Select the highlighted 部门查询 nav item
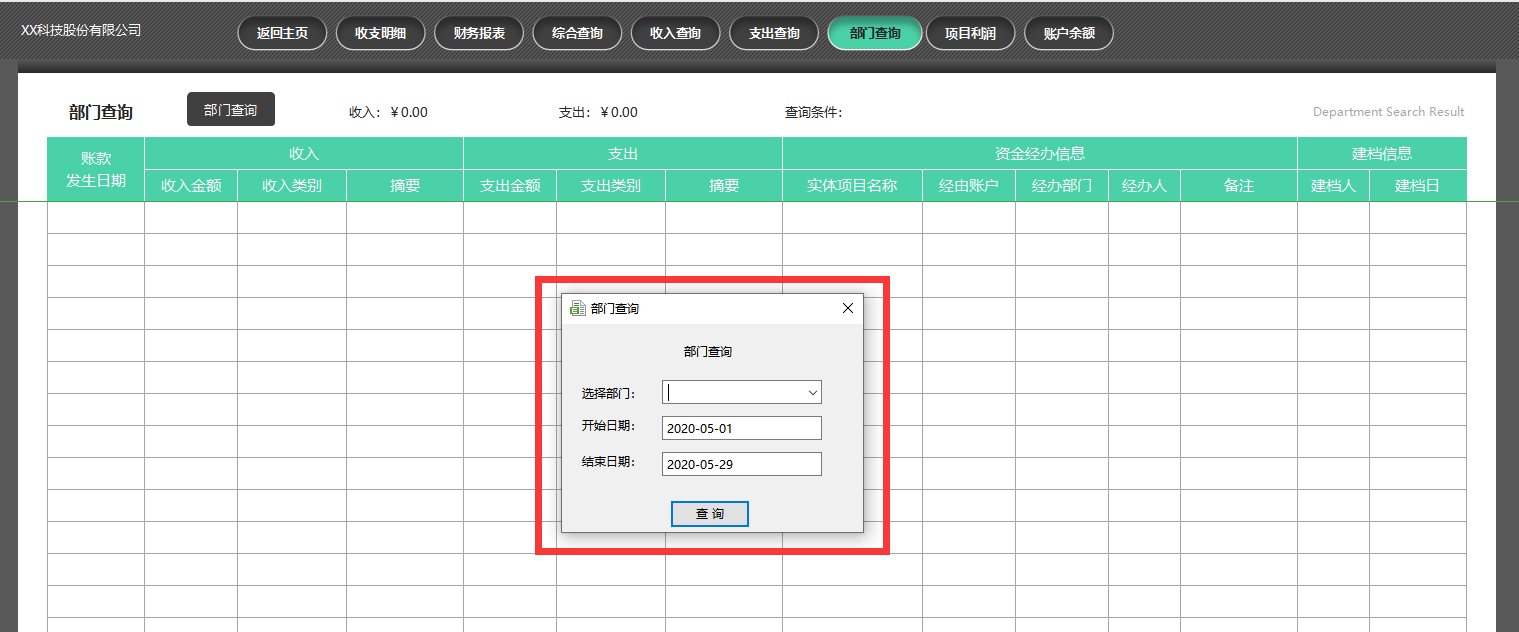The height and width of the screenshot is (632, 1519). click(x=874, y=32)
